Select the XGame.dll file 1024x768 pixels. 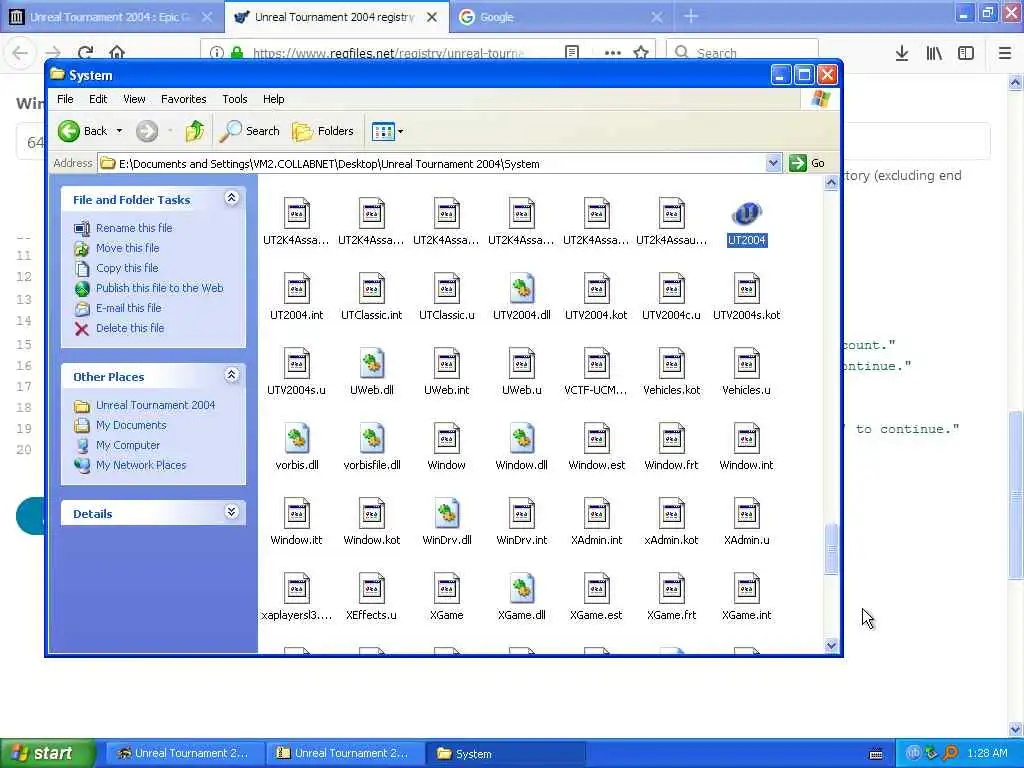coord(522,589)
